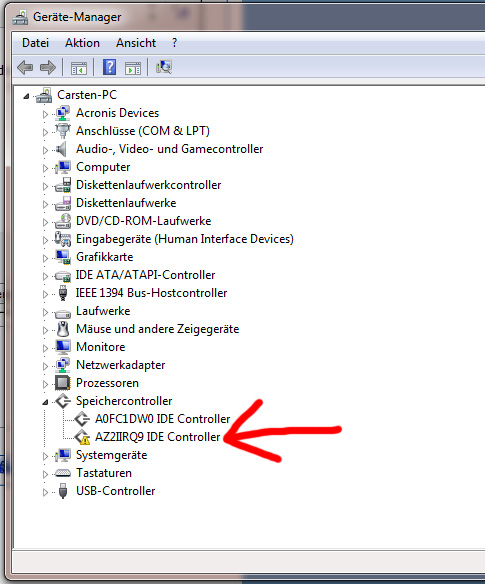
Task: Click the Grafikkarte icon
Action: point(63,257)
